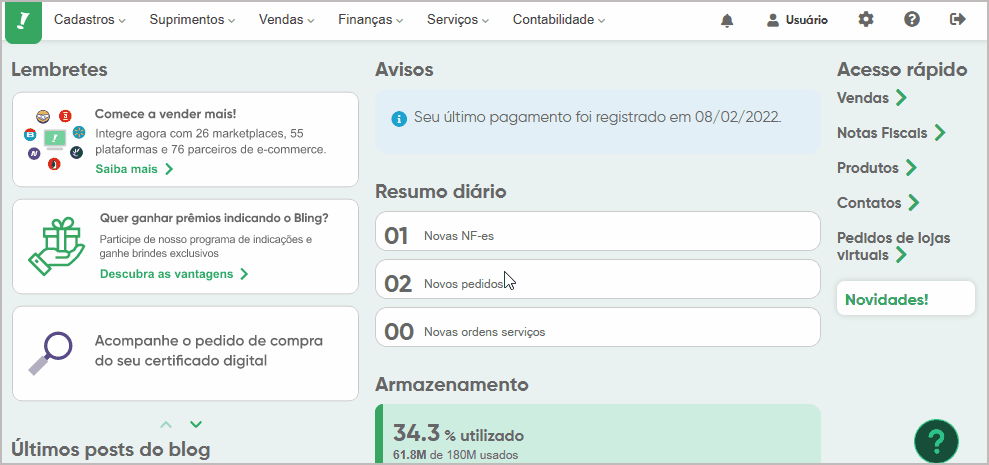Click the blue info icon in Avisos
The height and width of the screenshot is (465, 989).
399,119
